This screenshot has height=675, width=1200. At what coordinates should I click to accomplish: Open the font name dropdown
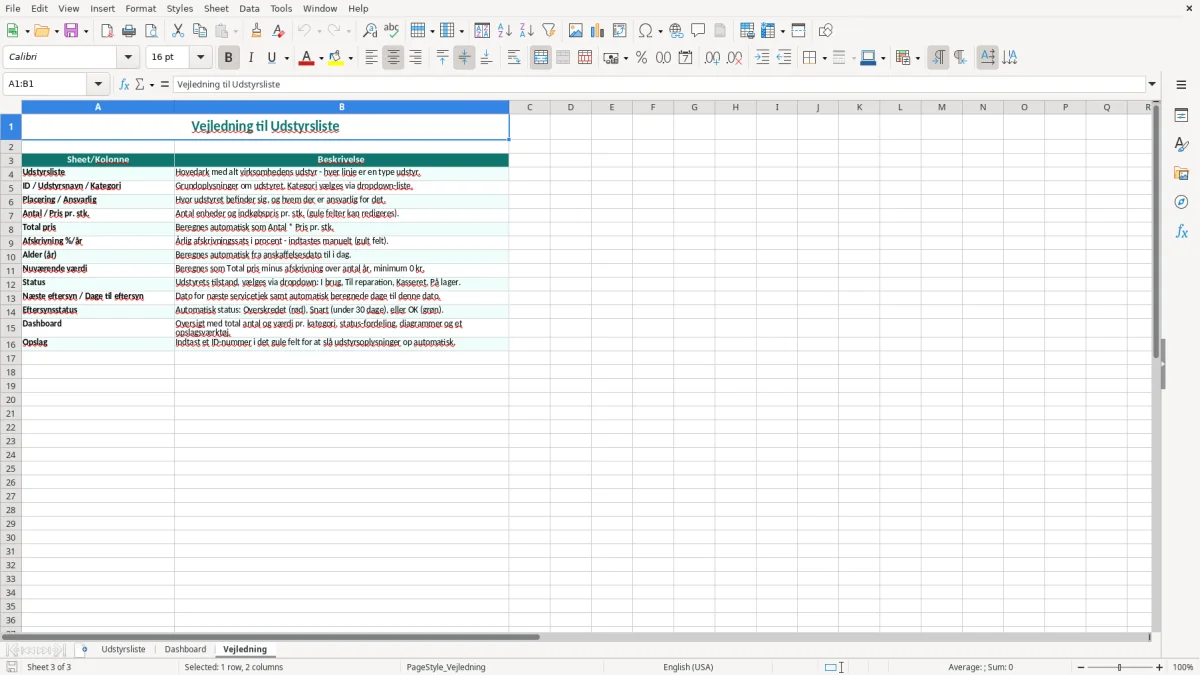coord(128,57)
